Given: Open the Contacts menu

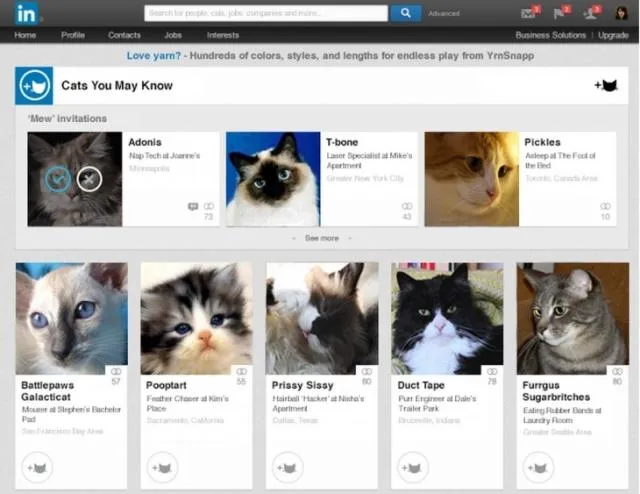Looking at the screenshot, I should 124,35.
